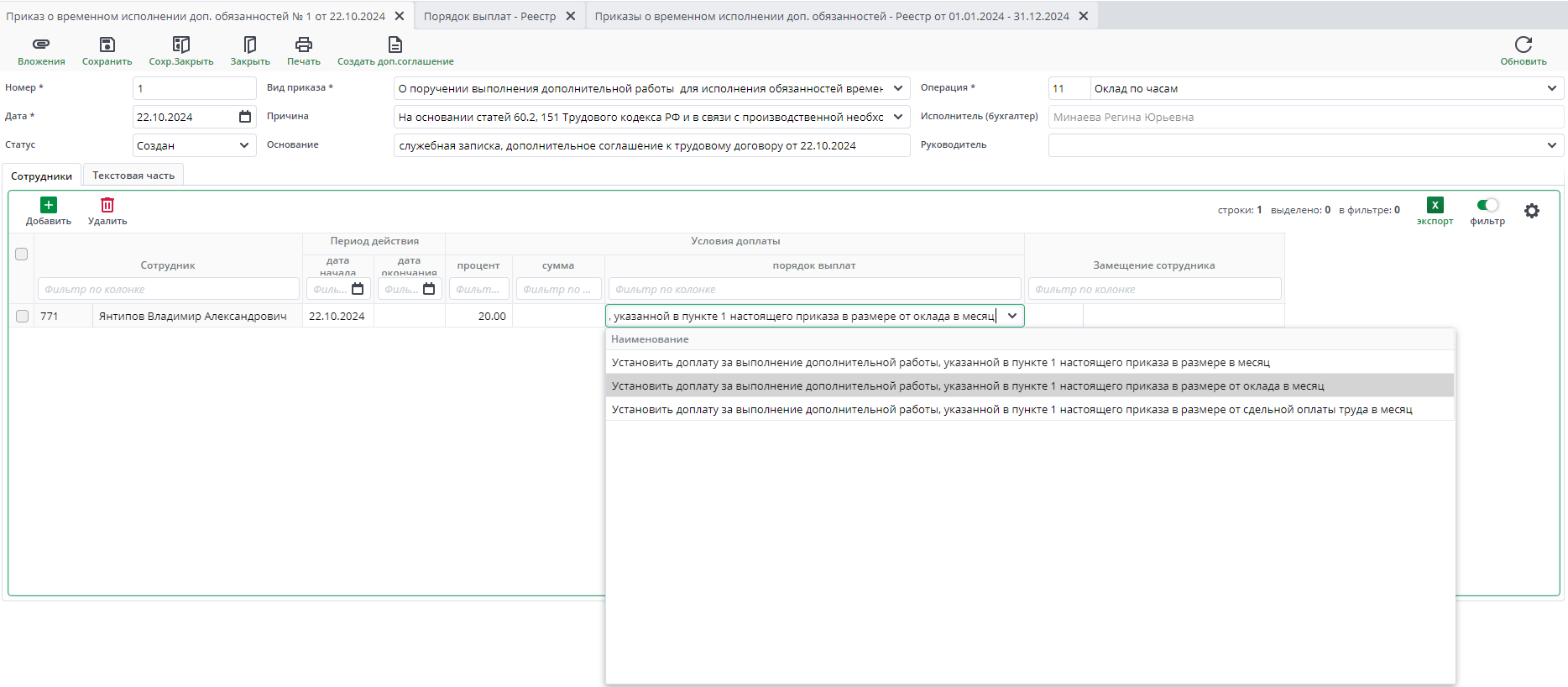This screenshot has height=687, width=1568.
Task: Switch to Порядок выплат - Реестр tab
Action: tap(489, 16)
